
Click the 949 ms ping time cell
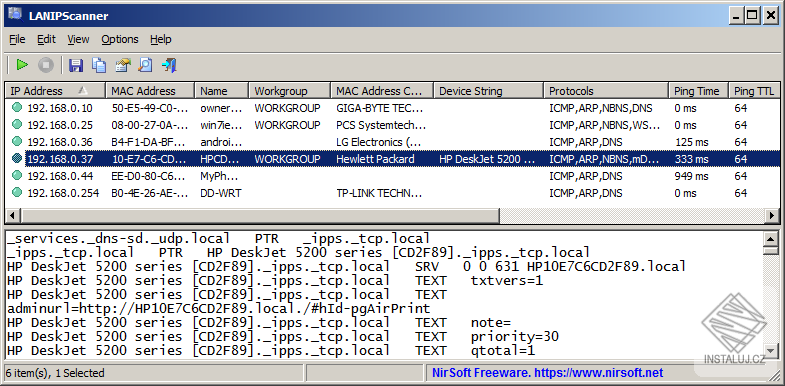click(692, 176)
